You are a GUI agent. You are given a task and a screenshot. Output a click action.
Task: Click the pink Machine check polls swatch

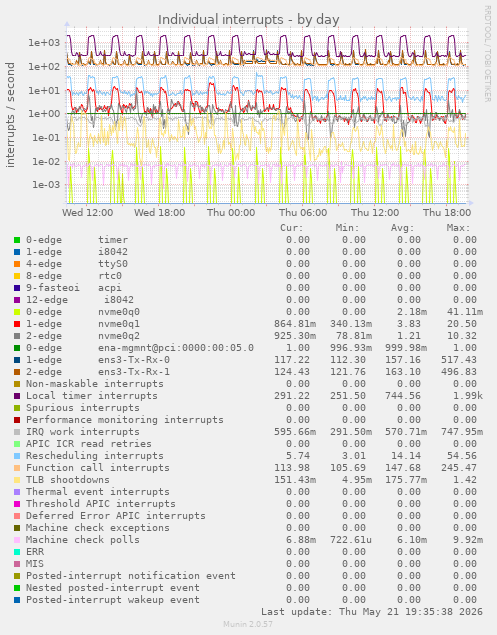[17, 540]
